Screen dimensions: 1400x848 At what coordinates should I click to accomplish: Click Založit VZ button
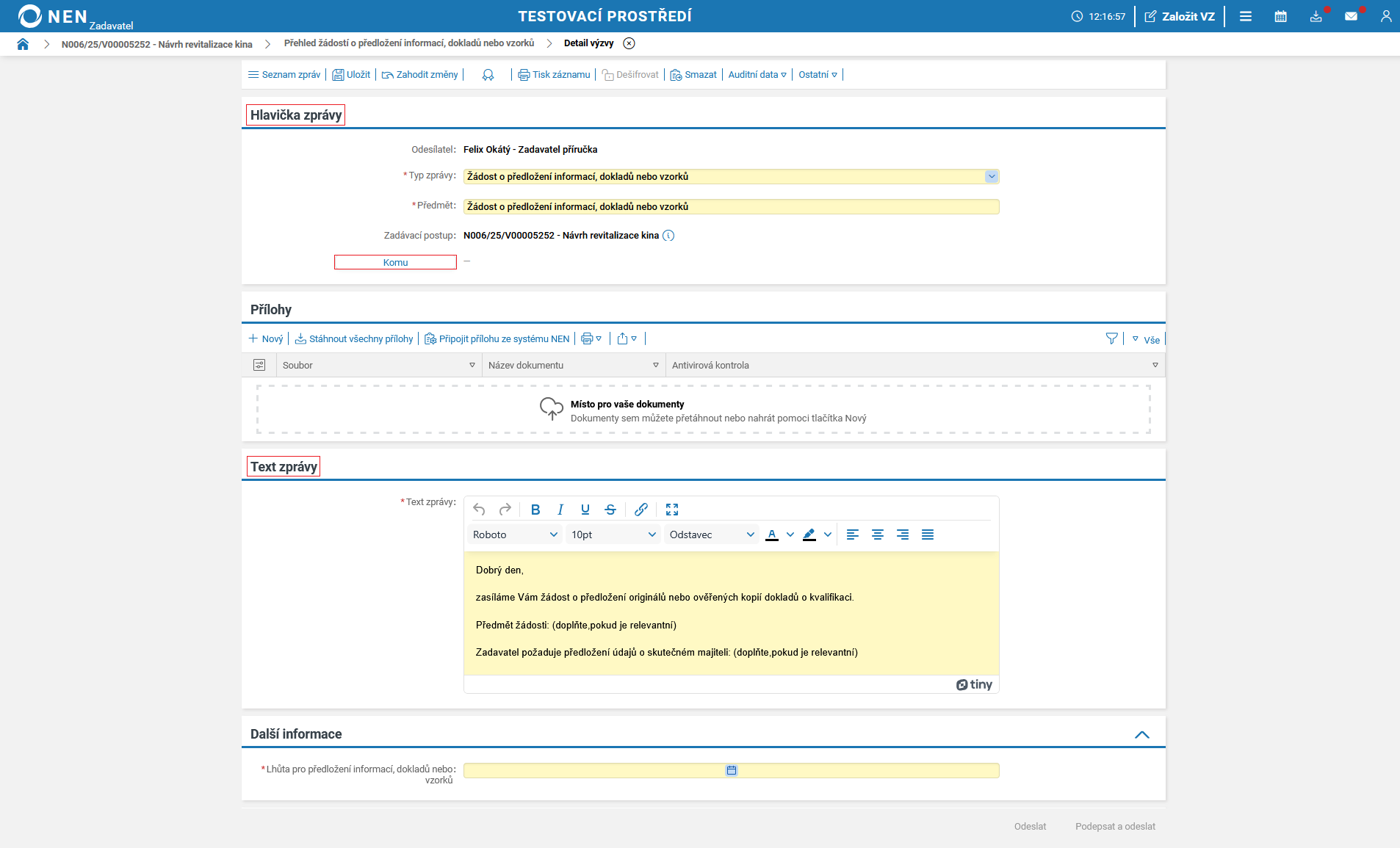(x=1180, y=16)
